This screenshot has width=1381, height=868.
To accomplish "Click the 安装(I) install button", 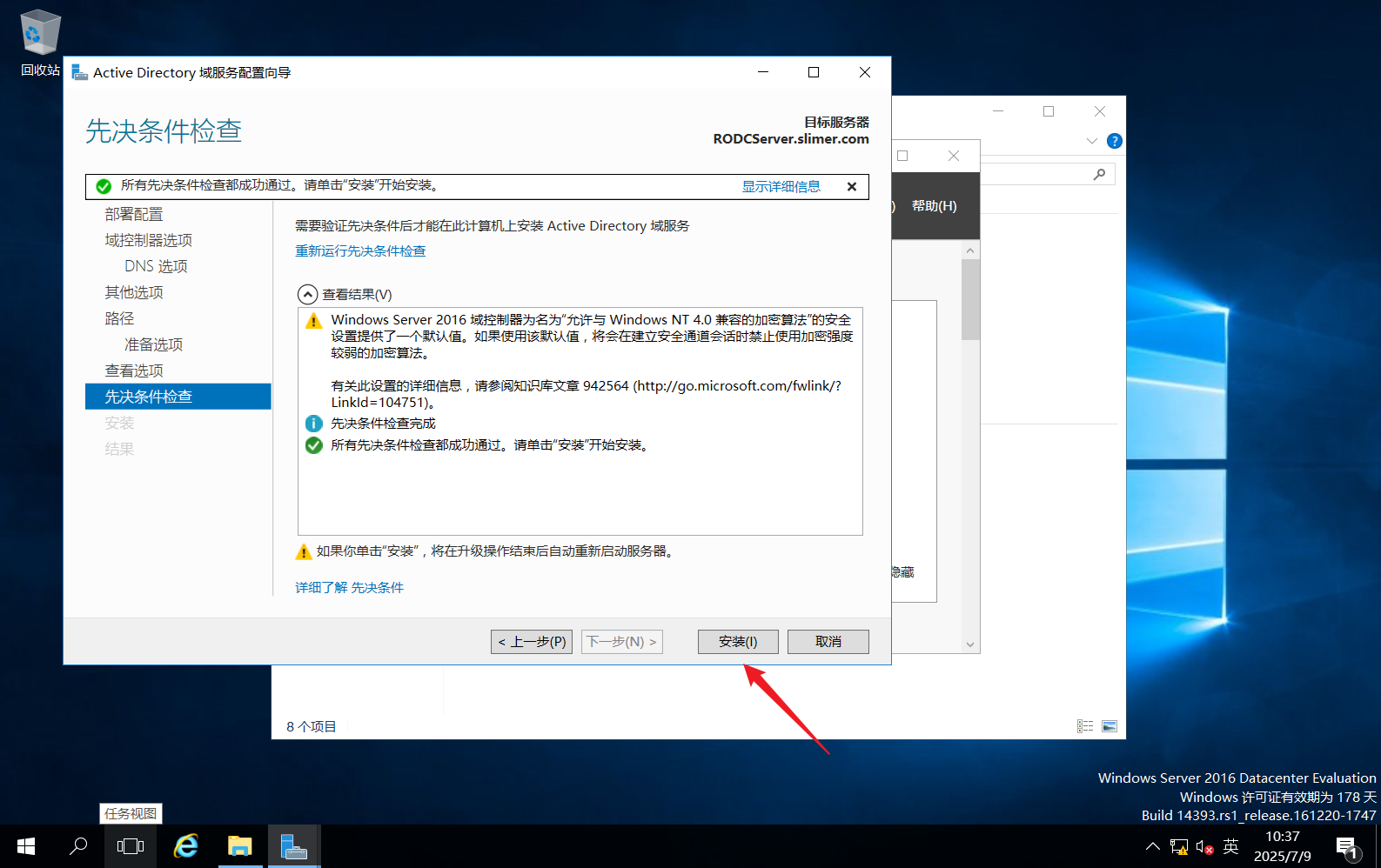I will point(738,642).
